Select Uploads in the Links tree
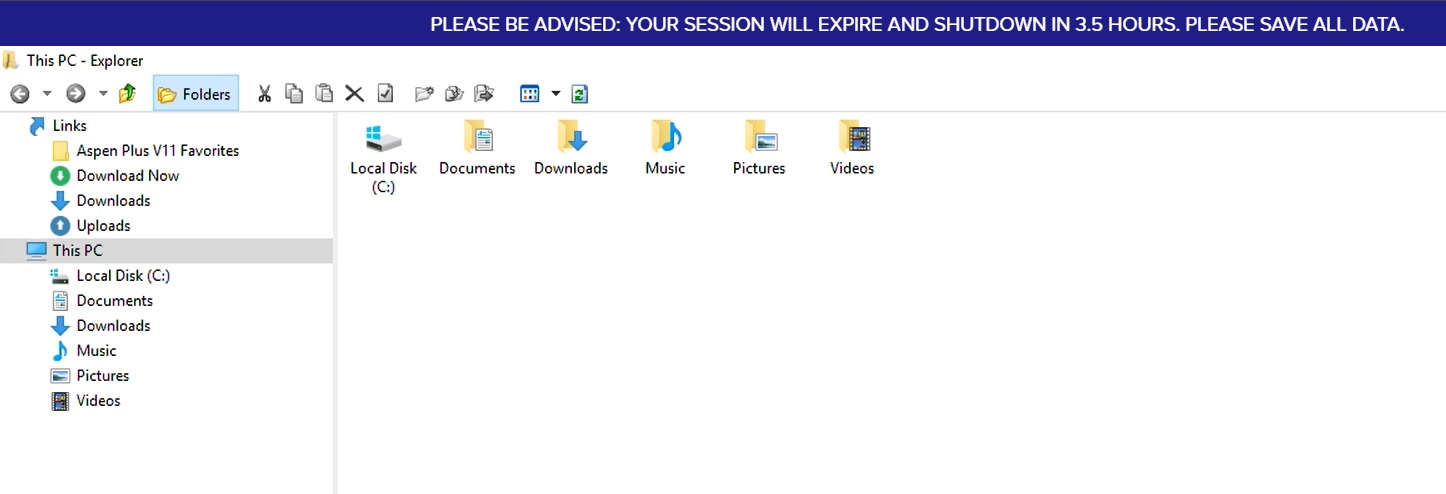1446x494 pixels. pyautogui.click(x=103, y=226)
